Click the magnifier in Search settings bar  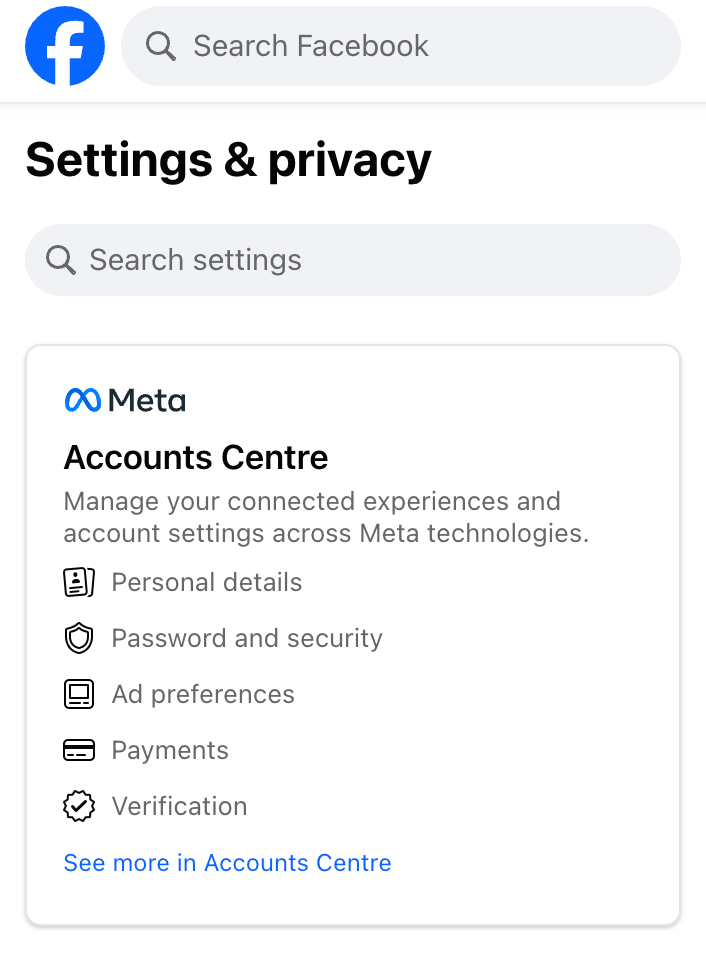(x=60, y=260)
